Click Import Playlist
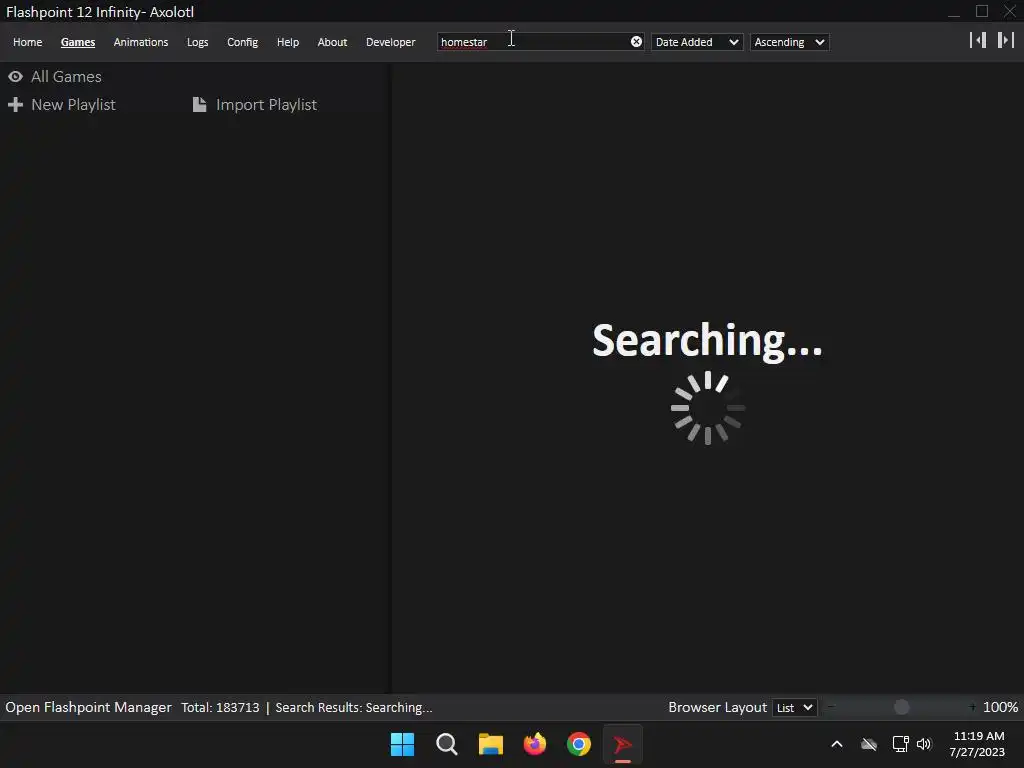 point(266,104)
